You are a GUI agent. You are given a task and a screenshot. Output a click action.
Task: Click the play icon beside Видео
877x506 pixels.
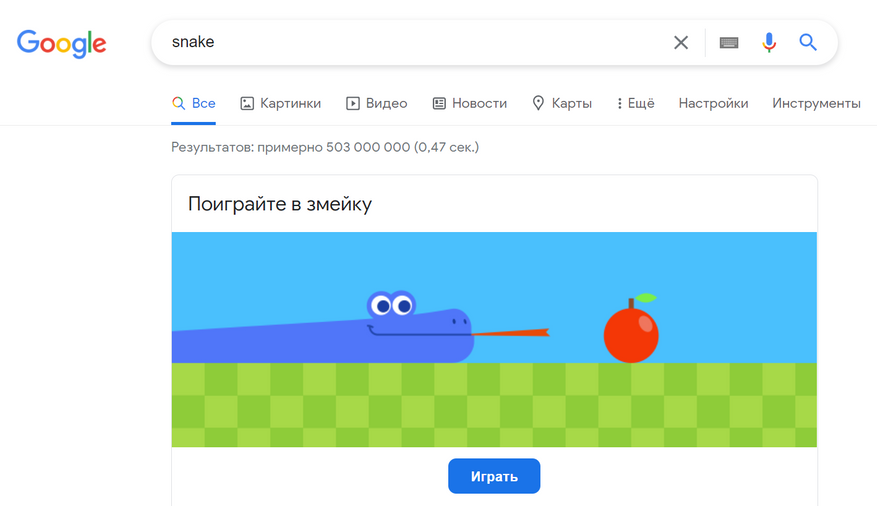coord(353,103)
